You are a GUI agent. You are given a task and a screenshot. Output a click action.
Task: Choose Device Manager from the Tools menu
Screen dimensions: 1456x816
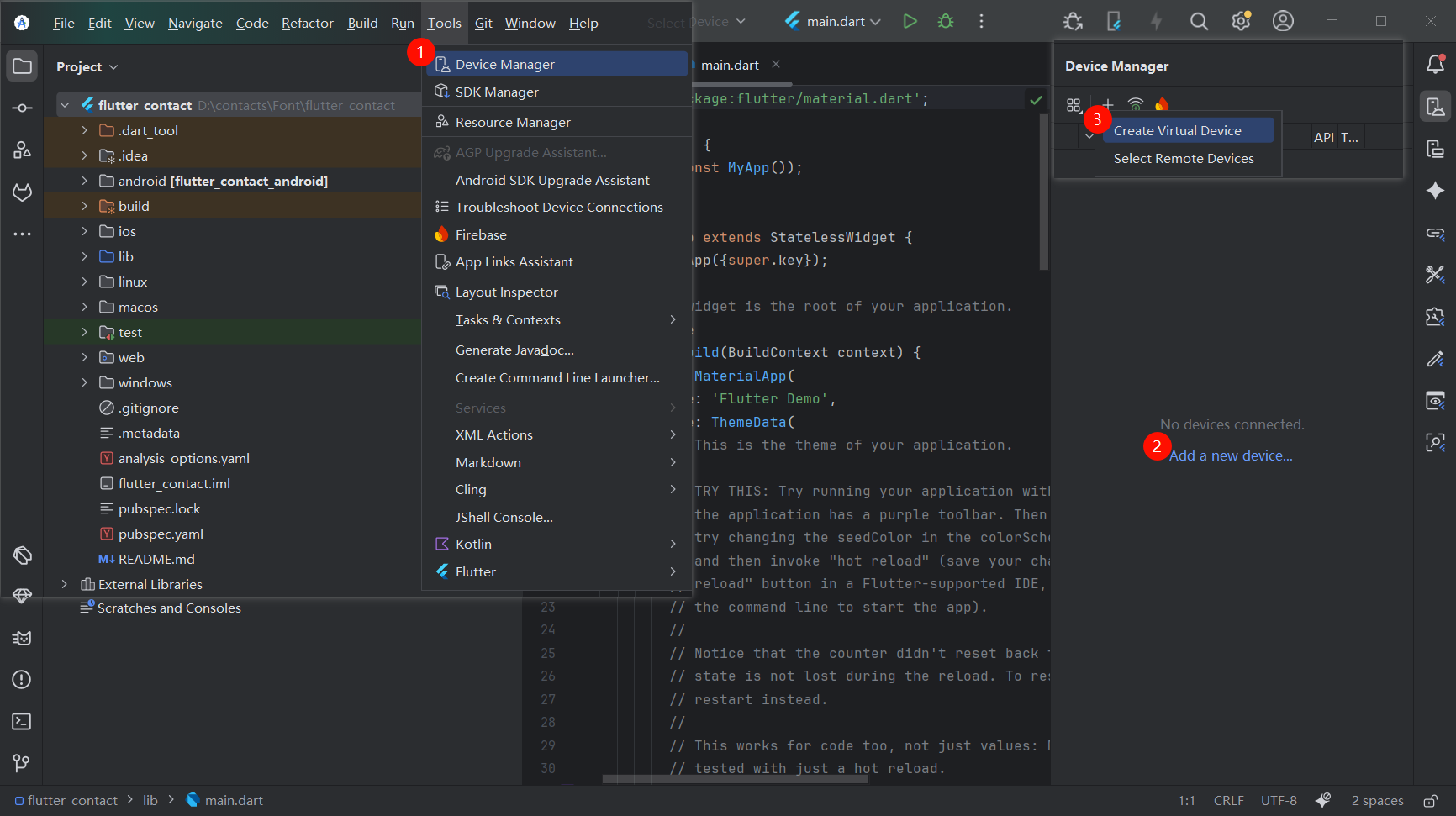(x=557, y=64)
